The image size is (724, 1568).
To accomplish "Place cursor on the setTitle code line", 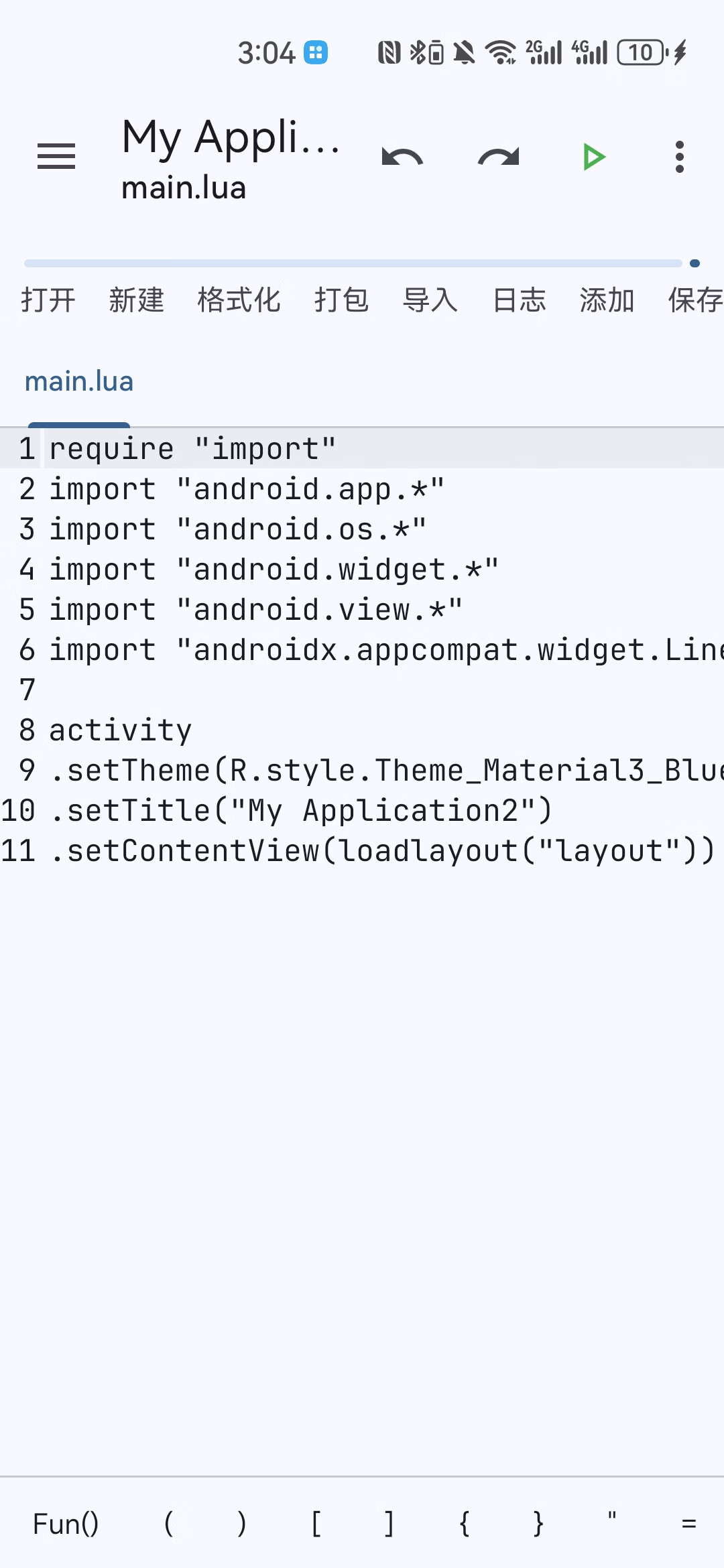I will coord(302,811).
